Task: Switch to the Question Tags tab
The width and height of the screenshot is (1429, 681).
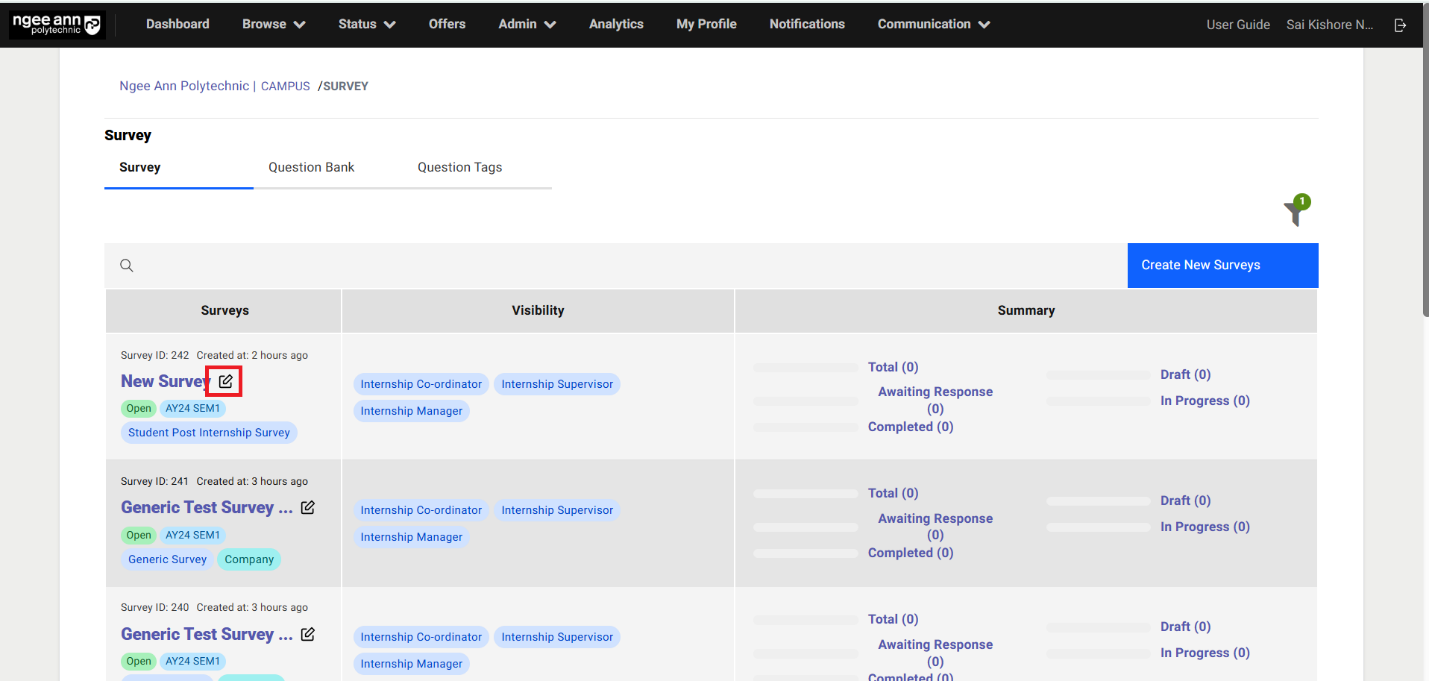Action: click(x=459, y=167)
